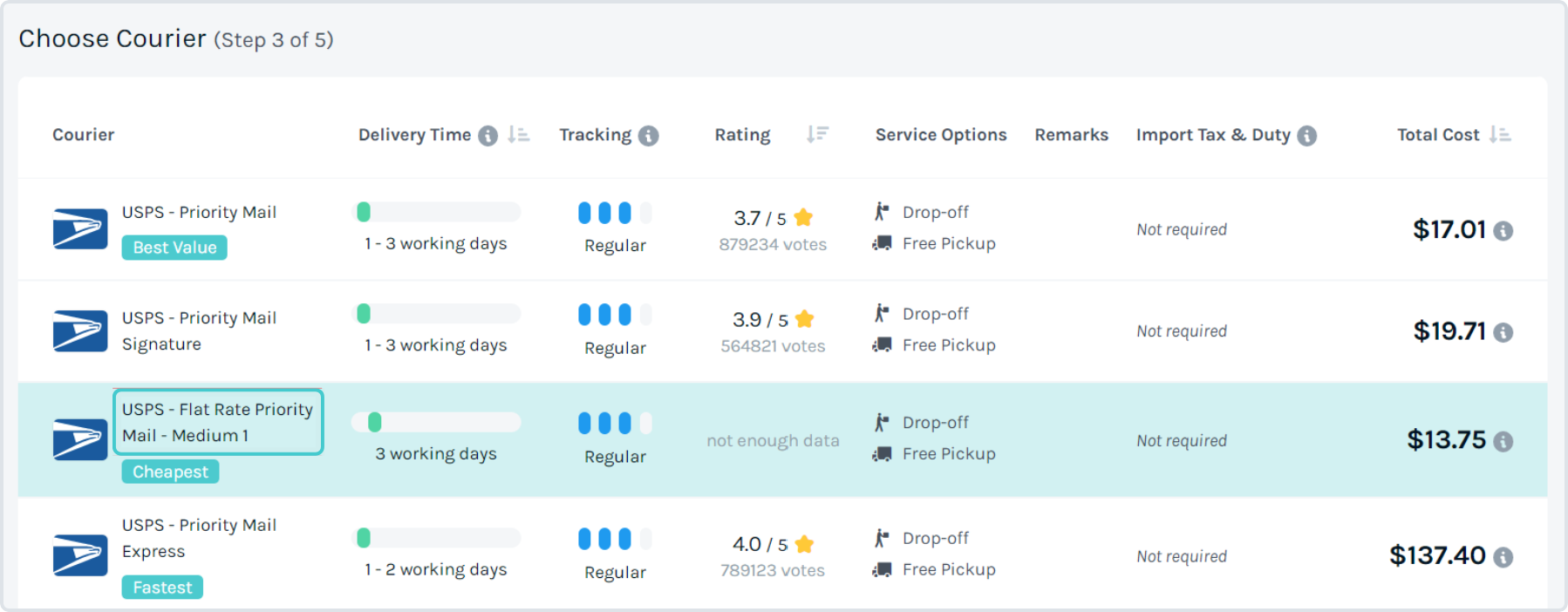The height and width of the screenshot is (612, 1568).
Task: Open info icon beside $19.71 cost
Action: pos(1503,332)
